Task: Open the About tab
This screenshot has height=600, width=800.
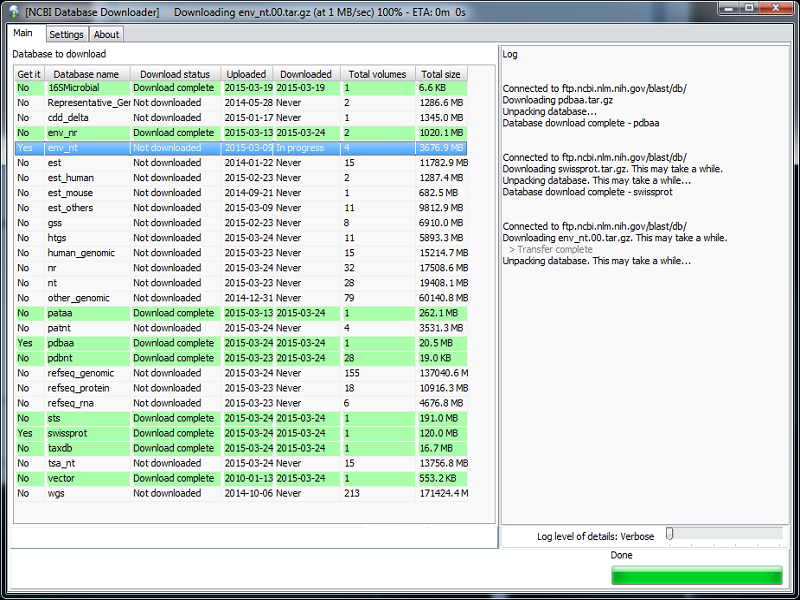Action: [x=106, y=33]
